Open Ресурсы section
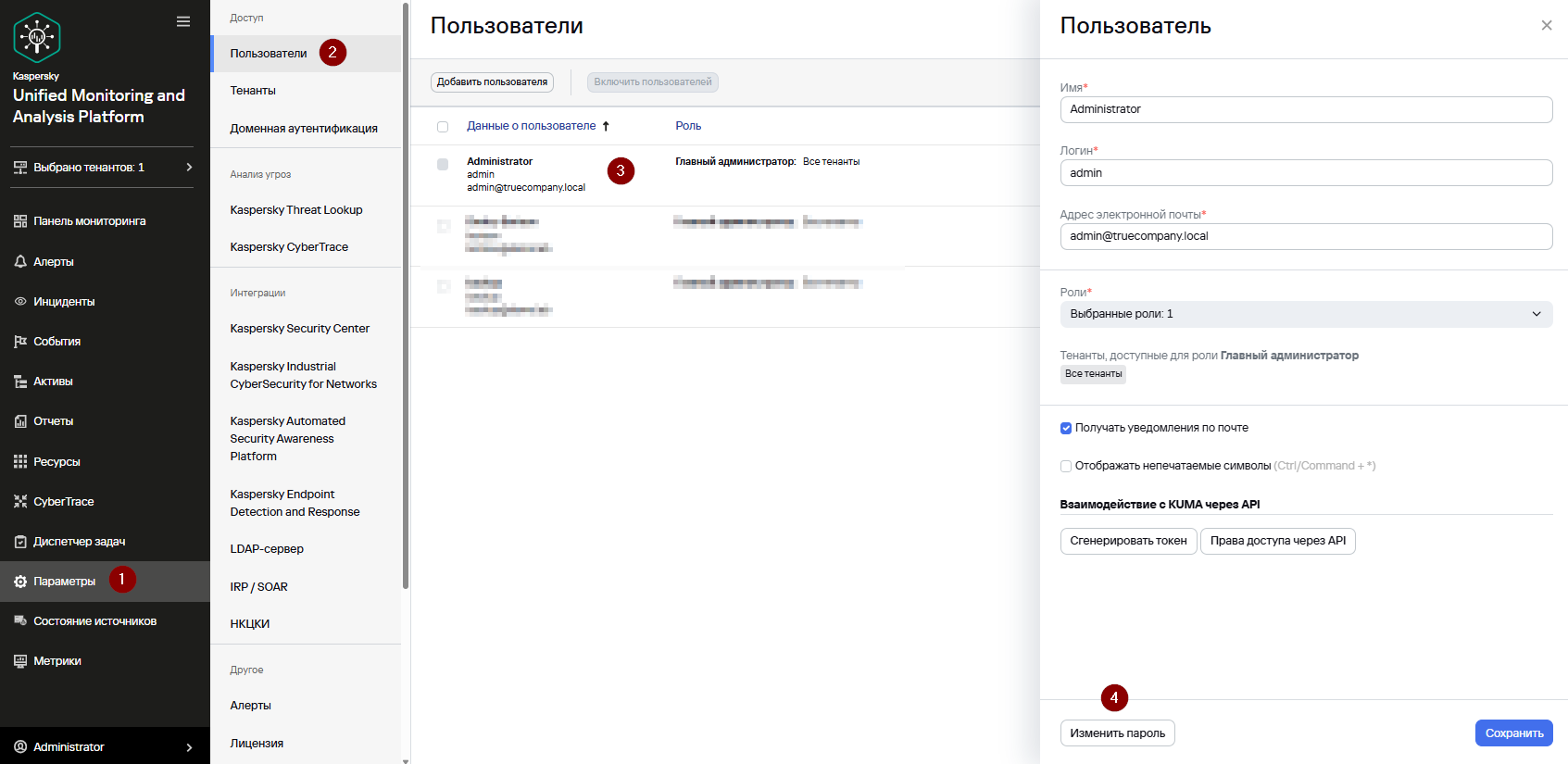1568x764 pixels. pyautogui.click(x=56, y=461)
